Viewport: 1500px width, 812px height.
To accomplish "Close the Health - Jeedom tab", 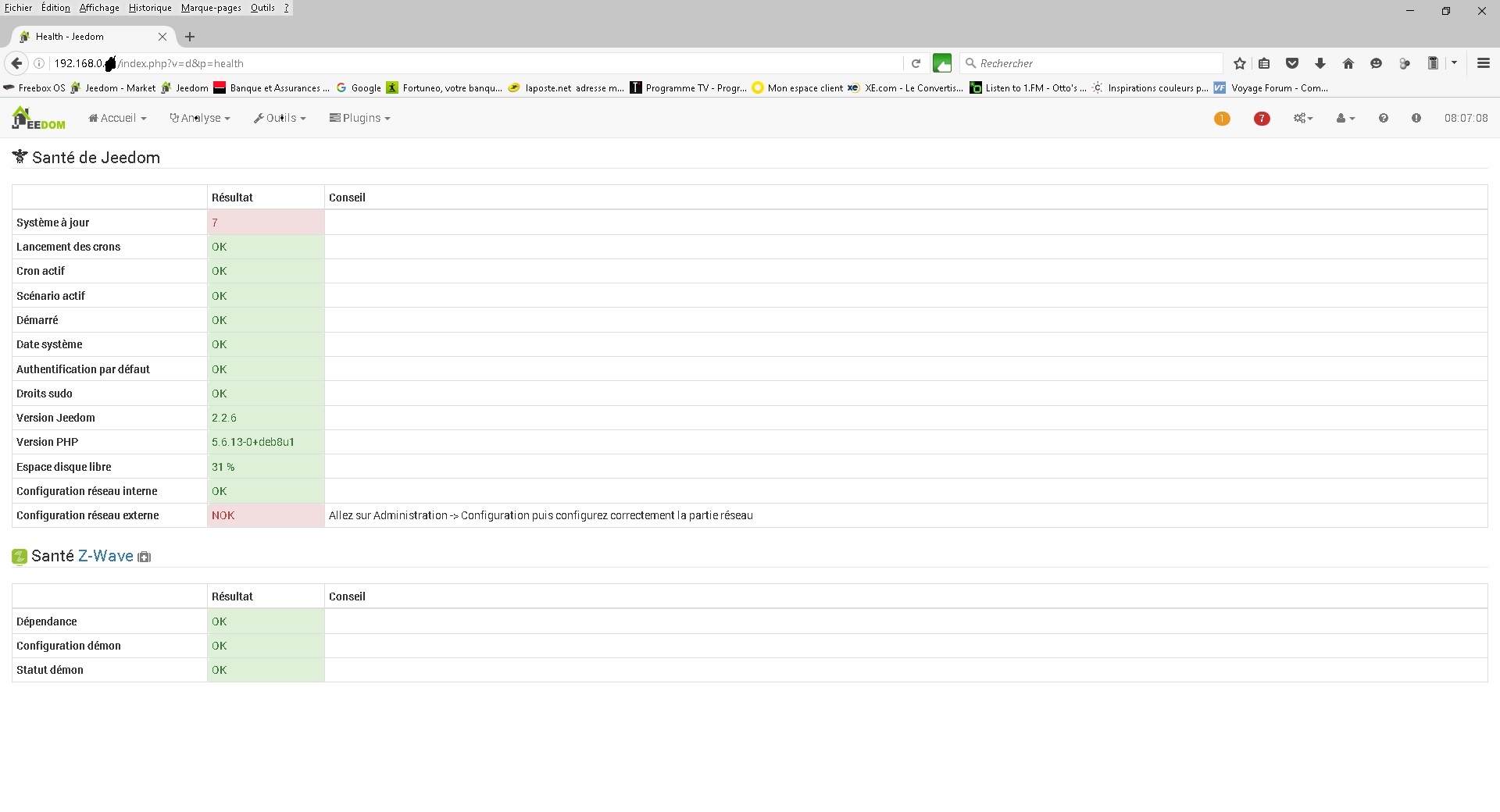I will tap(162, 37).
